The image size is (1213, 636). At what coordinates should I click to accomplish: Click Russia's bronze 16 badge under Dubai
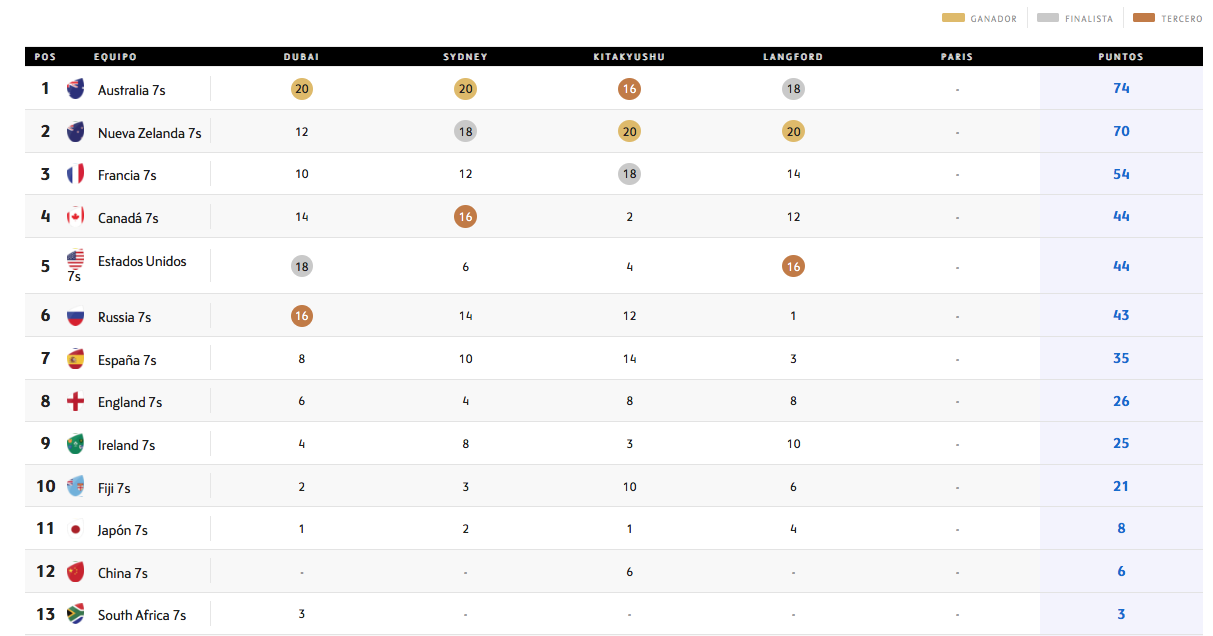pos(302,316)
